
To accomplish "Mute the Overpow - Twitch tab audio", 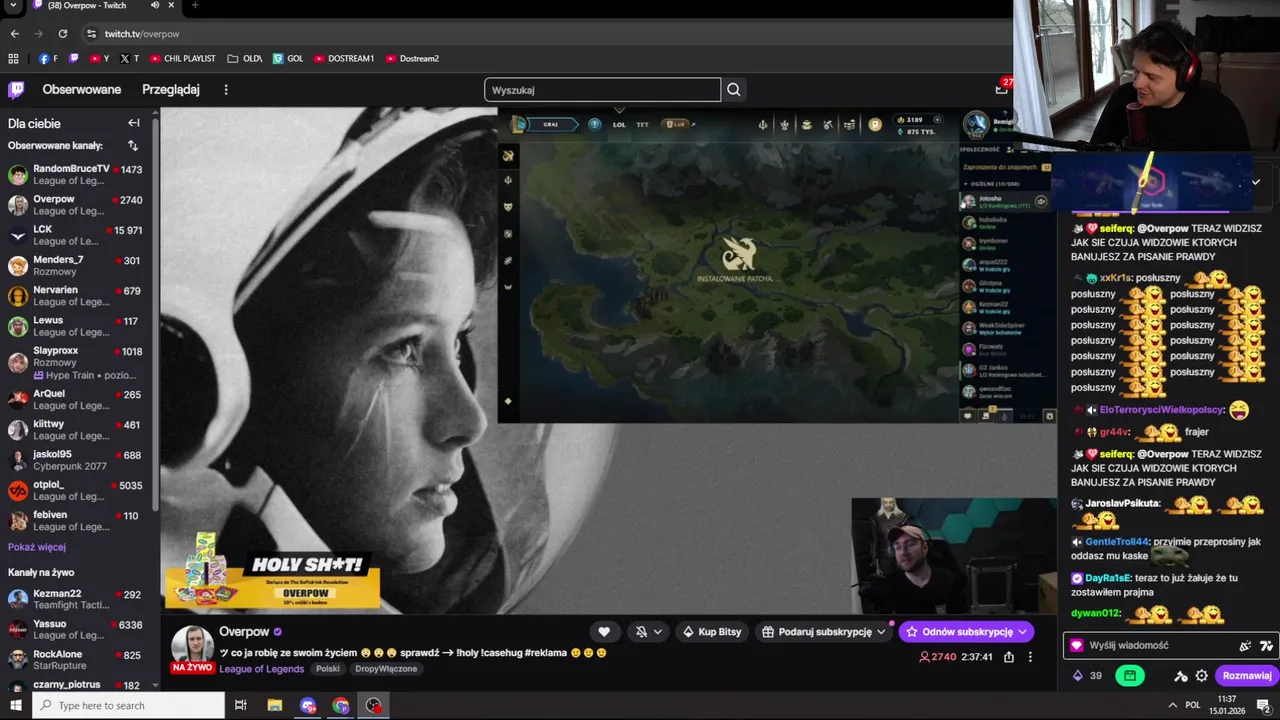I will [x=155, y=5].
